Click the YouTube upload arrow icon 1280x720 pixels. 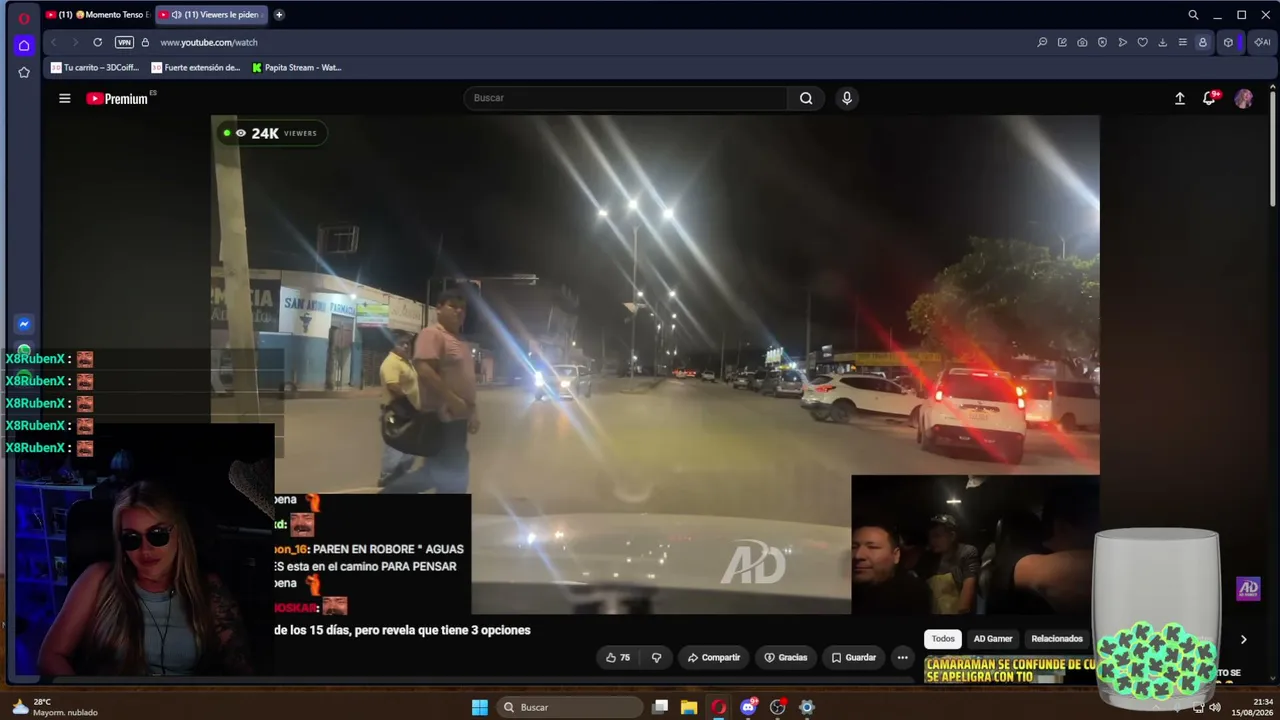click(x=1180, y=98)
